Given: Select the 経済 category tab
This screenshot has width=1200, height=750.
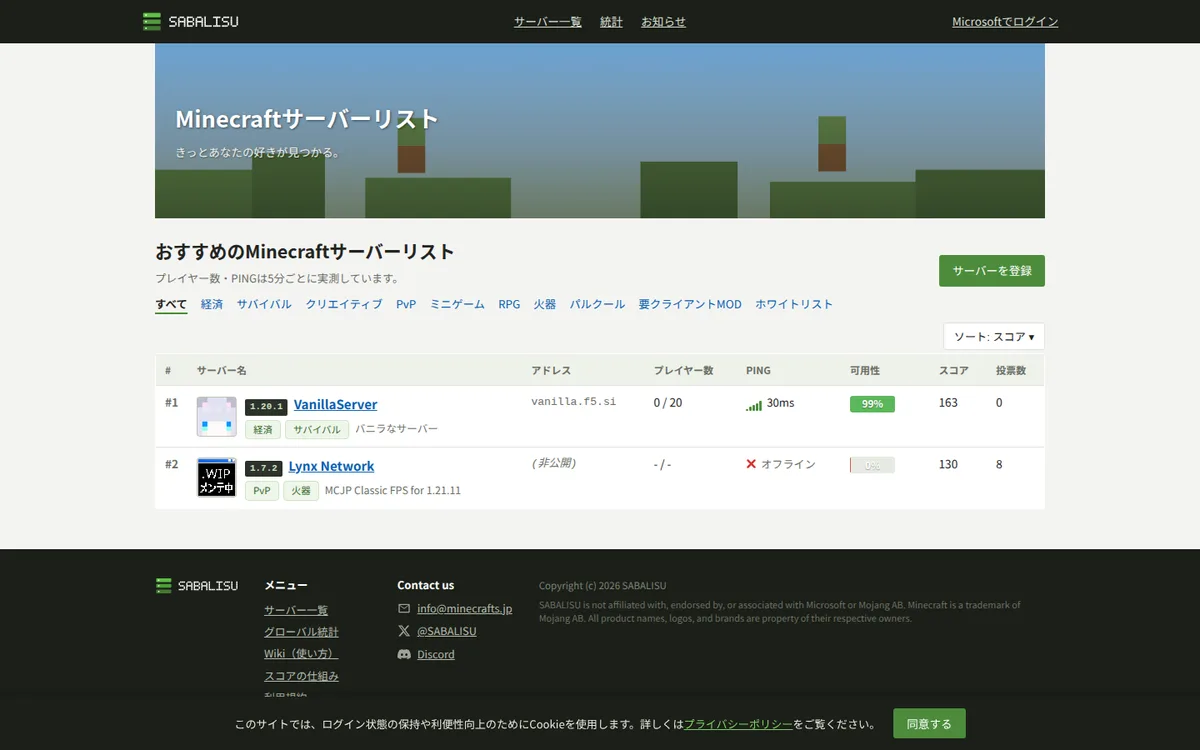Looking at the screenshot, I should point(212,304).
